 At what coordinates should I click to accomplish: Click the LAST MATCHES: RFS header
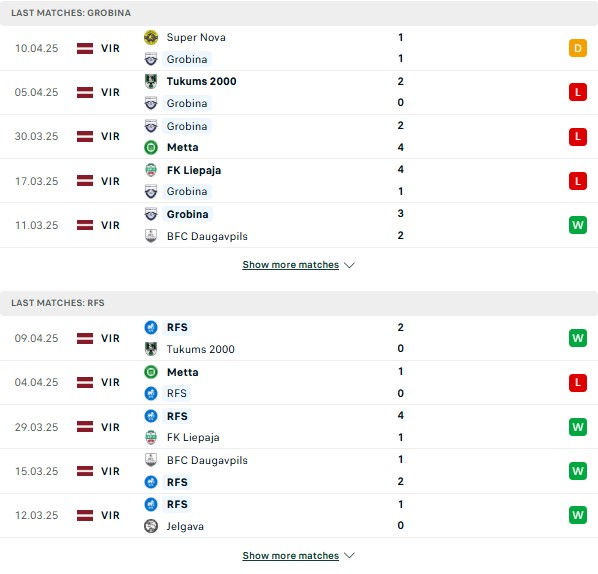click(x=58, y=303)
